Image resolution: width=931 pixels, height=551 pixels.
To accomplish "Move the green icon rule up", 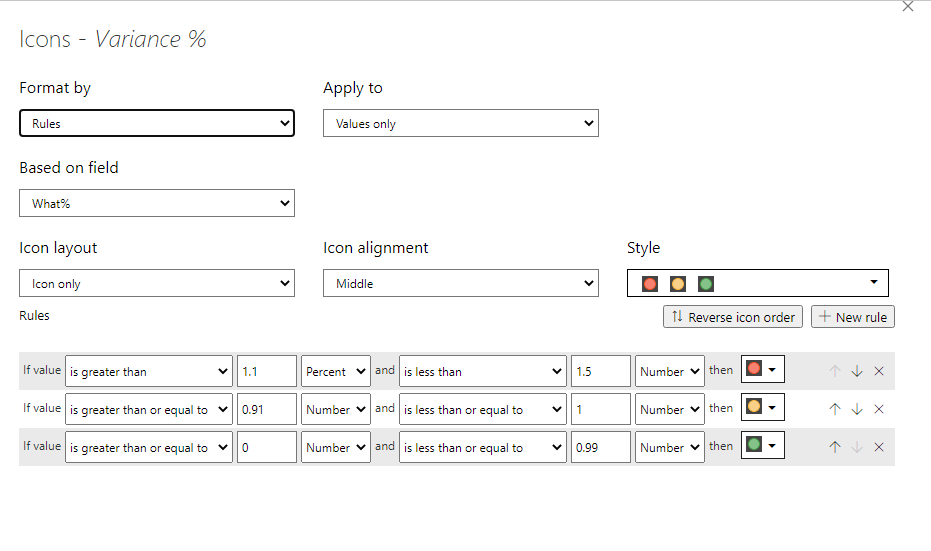I will (835, 447).
